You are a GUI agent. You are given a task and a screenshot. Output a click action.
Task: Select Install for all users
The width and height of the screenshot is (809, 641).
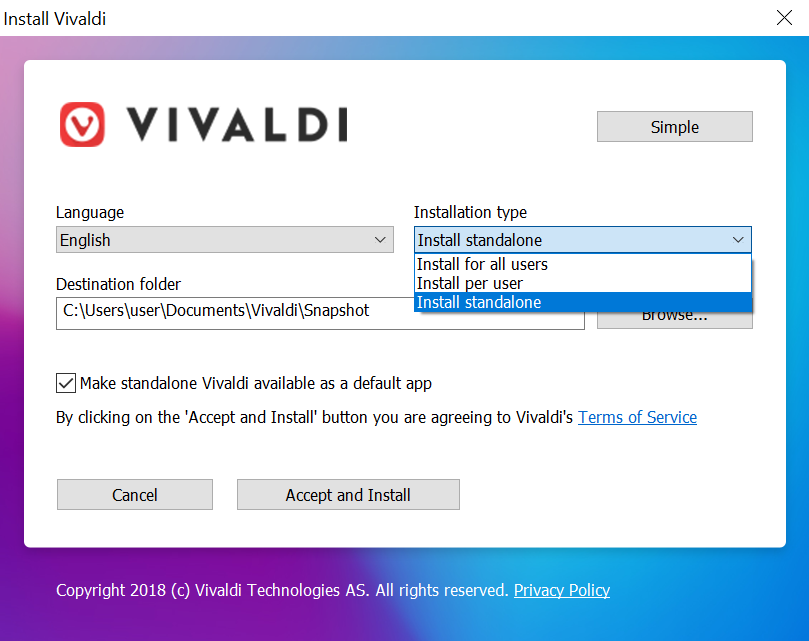point(499,264)
